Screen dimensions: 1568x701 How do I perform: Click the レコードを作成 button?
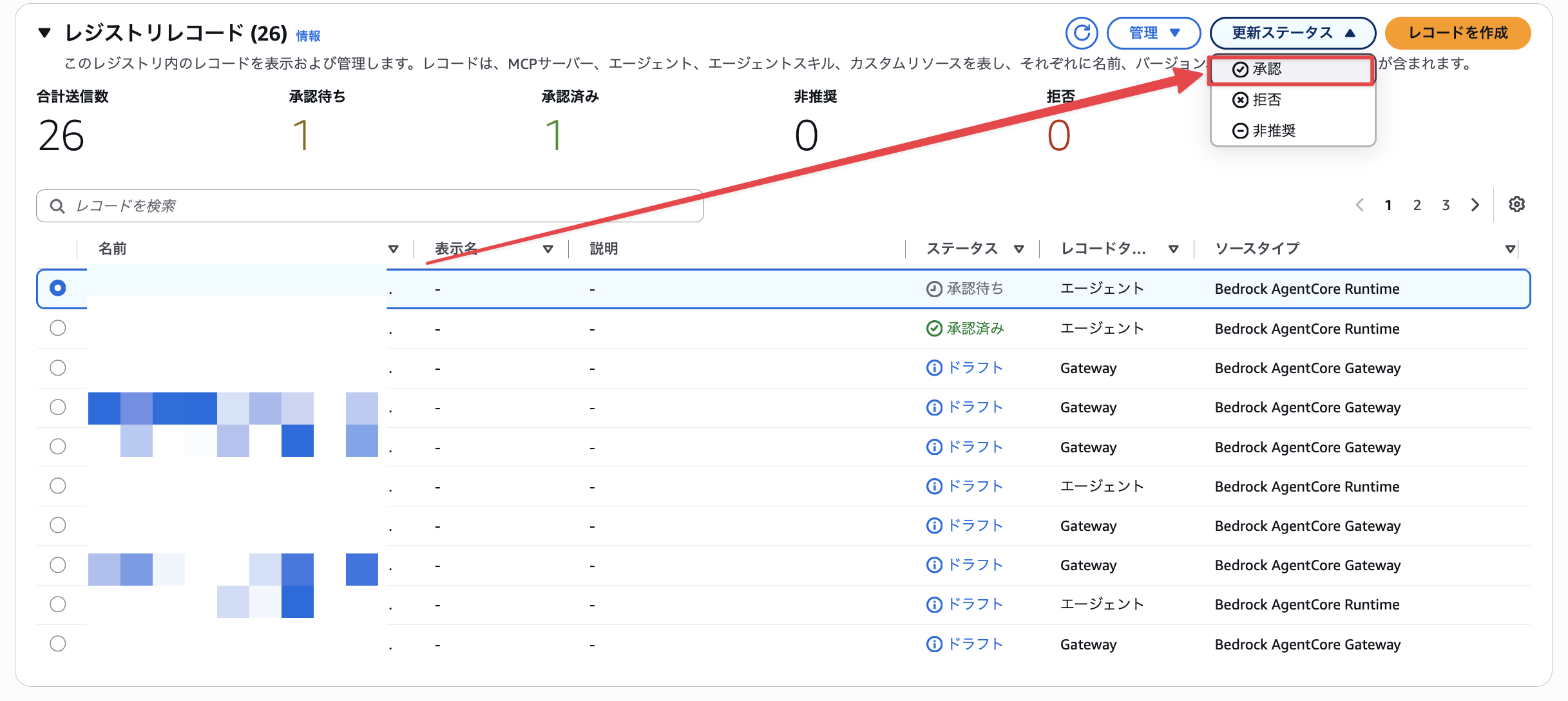click(x=1458, y=33)
